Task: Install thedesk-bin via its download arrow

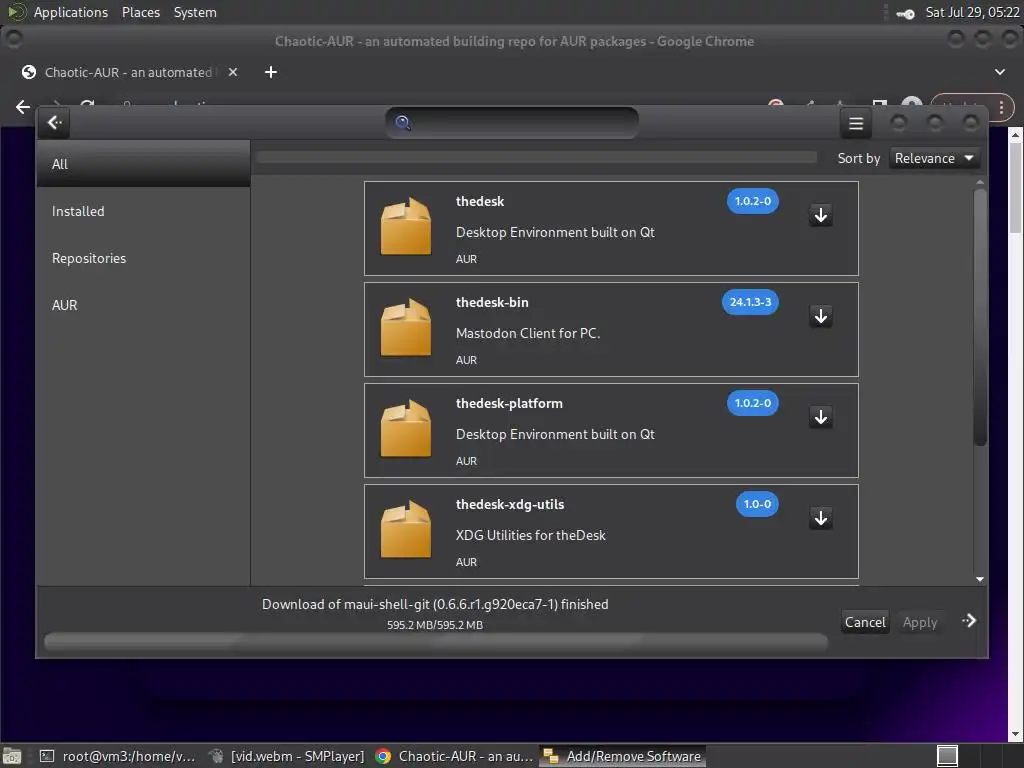Action: (821, 316)
